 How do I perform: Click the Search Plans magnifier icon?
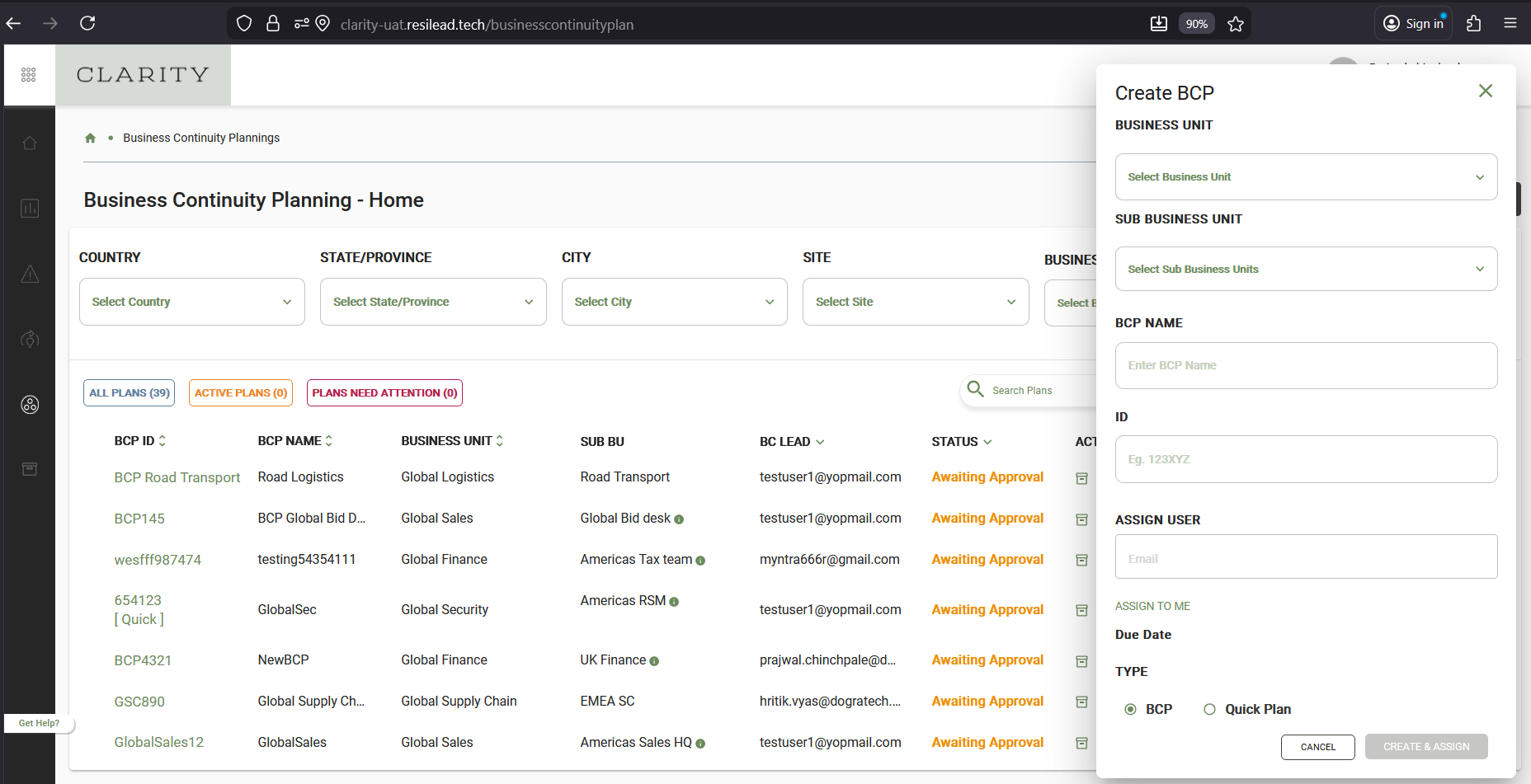coord(975,389)
